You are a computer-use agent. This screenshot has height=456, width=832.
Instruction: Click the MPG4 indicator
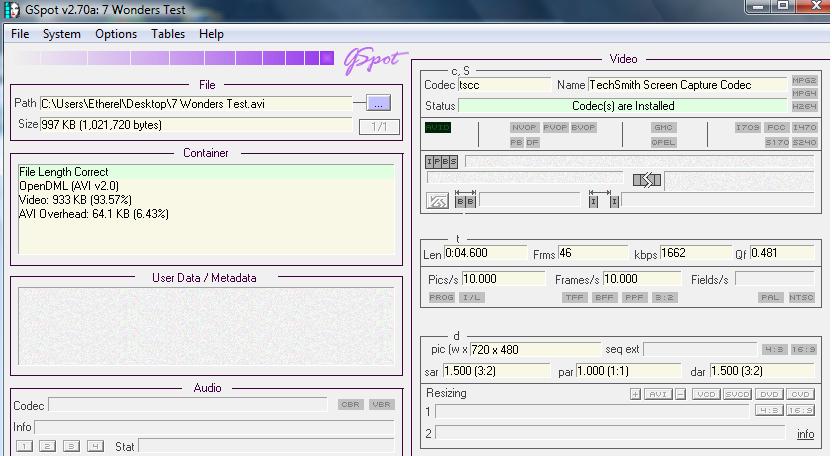pyautogui.click(x=804, y=93)
